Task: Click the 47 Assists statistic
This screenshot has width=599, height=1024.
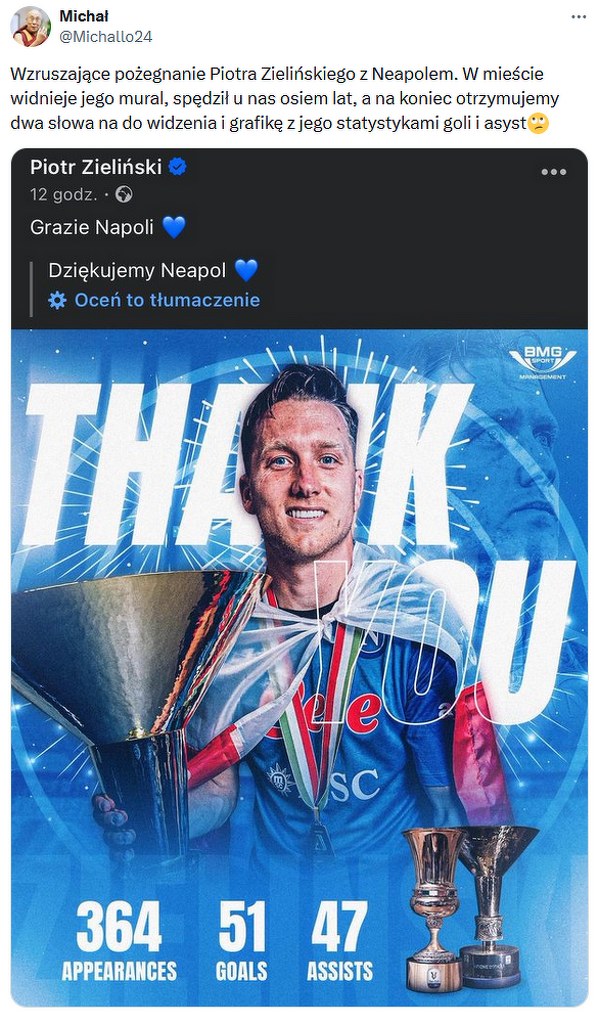Action: (x=340, y=941)
